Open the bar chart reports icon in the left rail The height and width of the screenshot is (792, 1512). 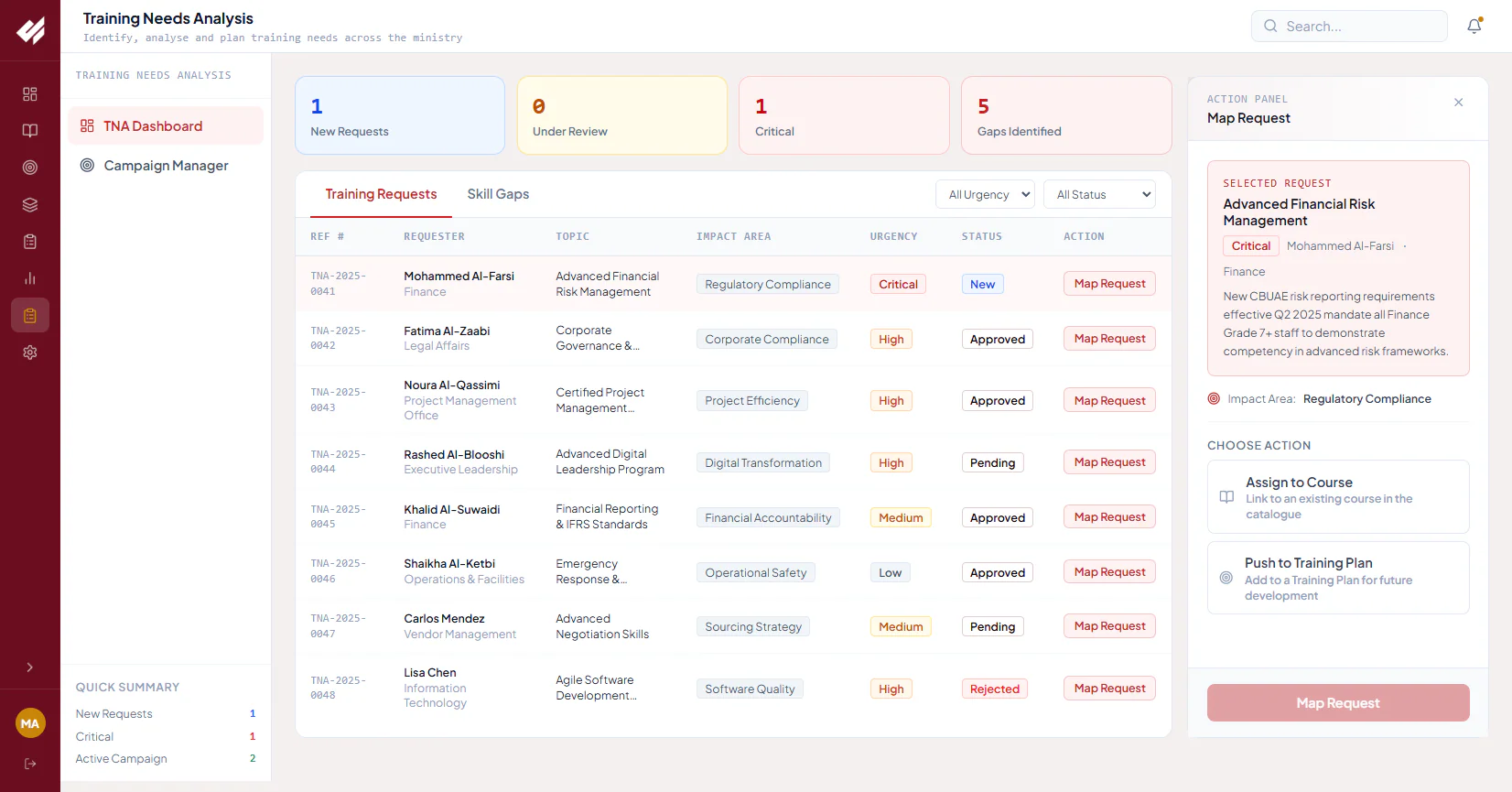click(30, 278)
